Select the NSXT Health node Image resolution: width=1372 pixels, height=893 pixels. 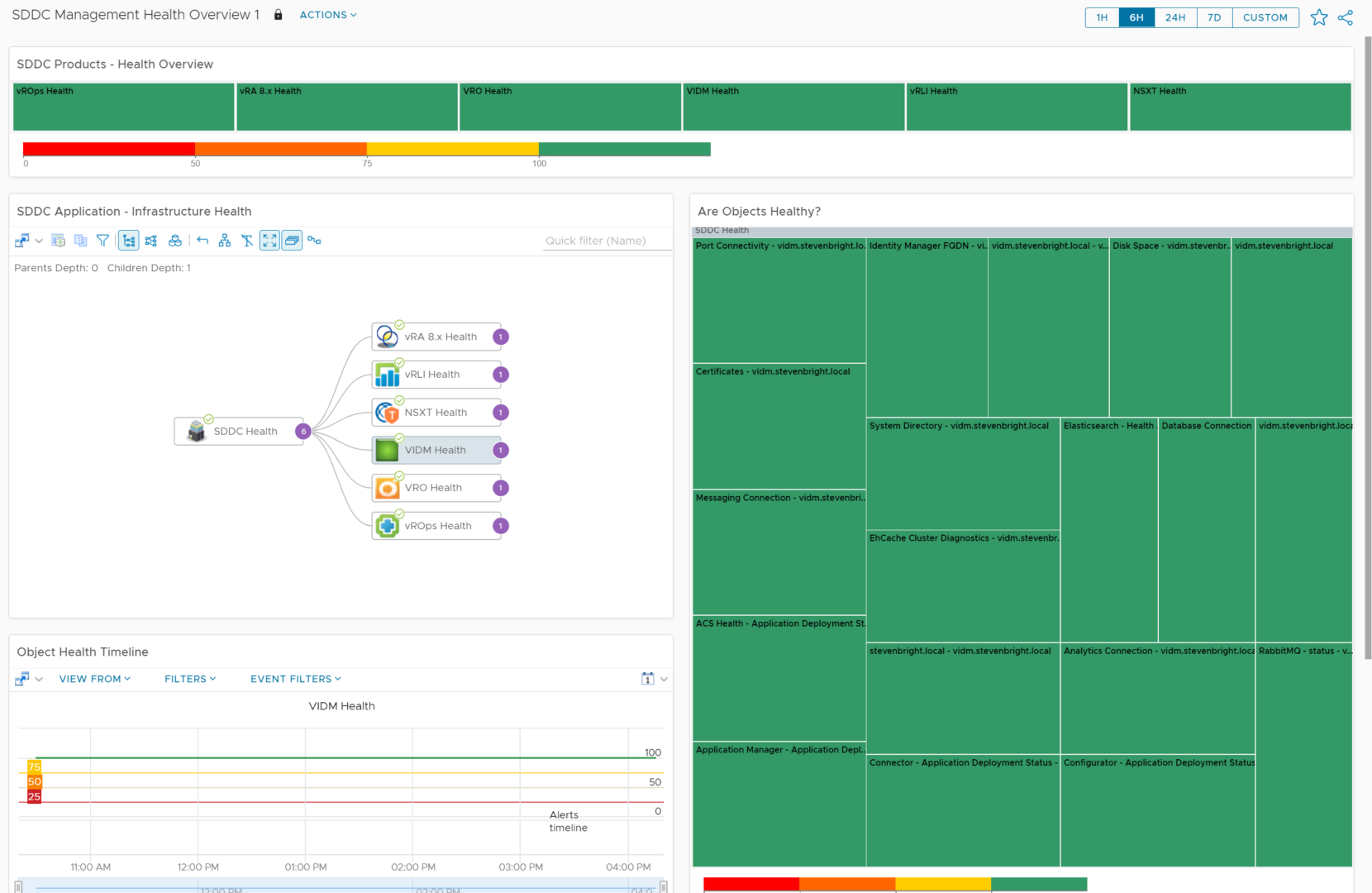(436, 413)
